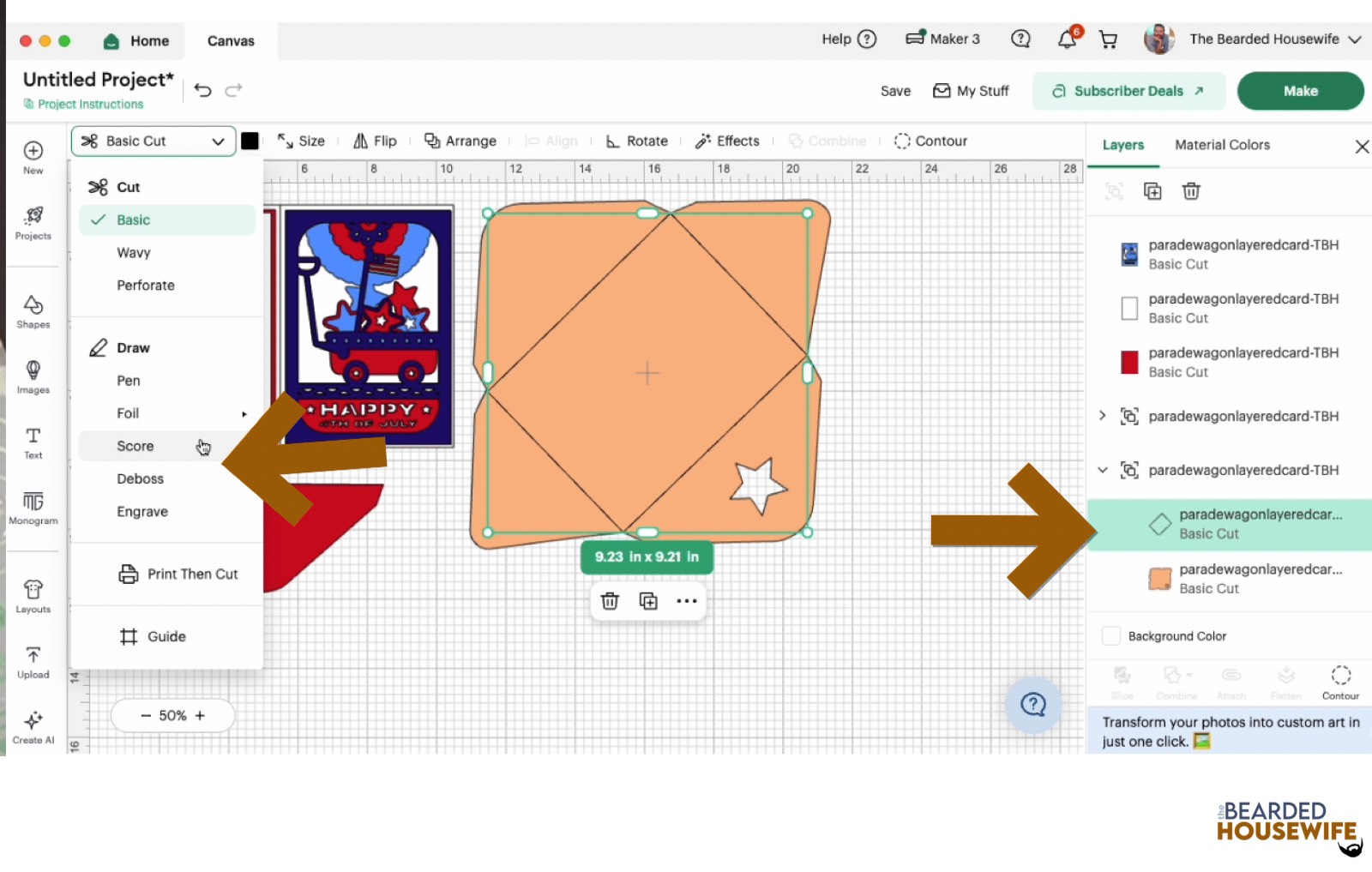1372x872 pixels.
Task: Select Basic cut option
Action: pos(167,220)
